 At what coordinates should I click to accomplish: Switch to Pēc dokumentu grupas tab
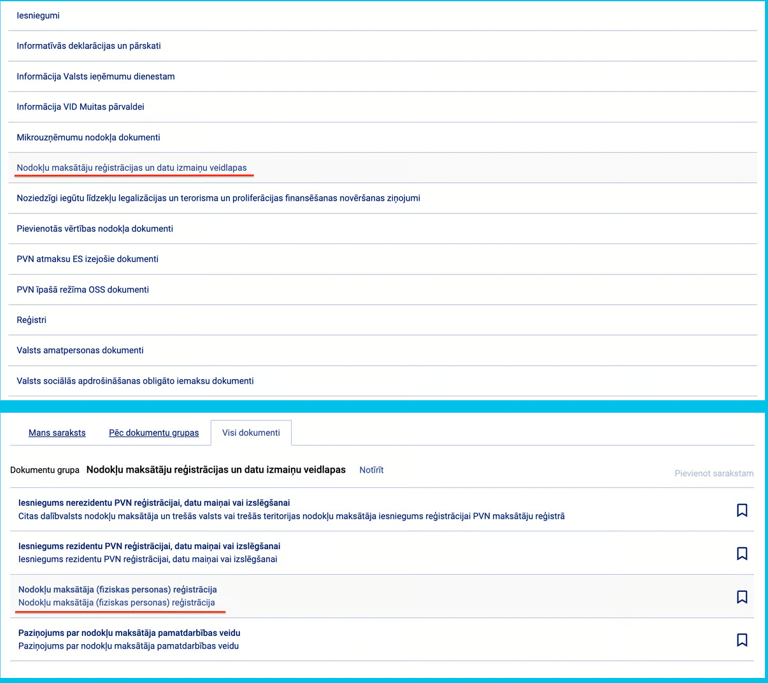(x=154, y=433)
